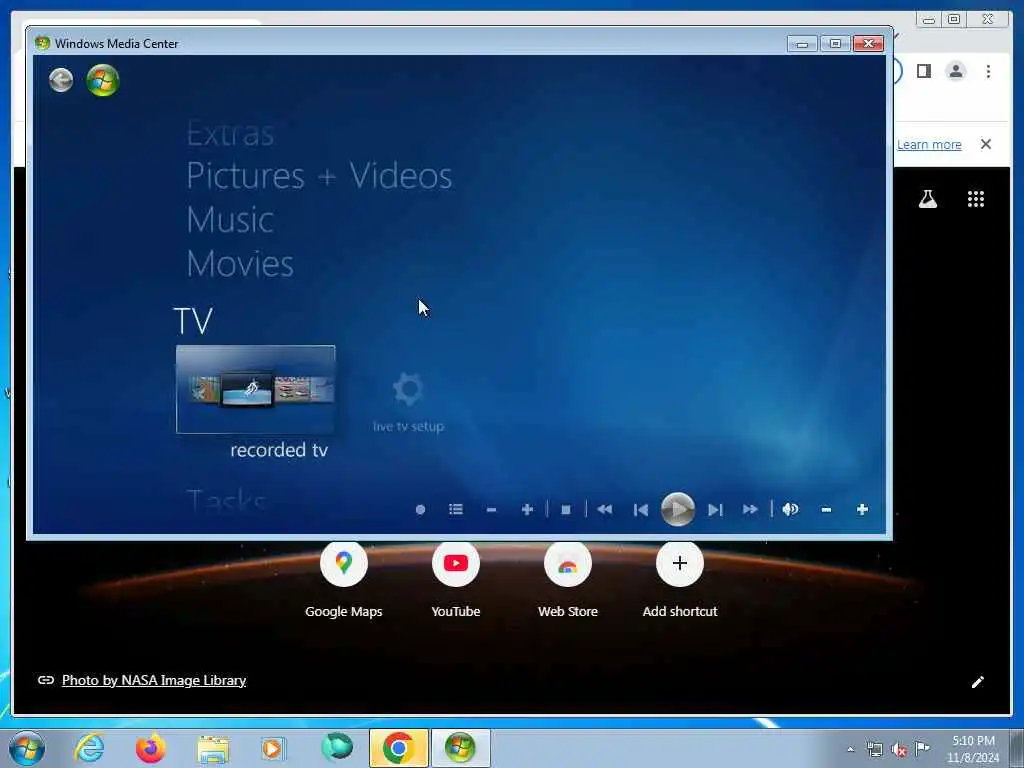The height and width of the screenshot is (768, 1024).
Task: Click the Skip forward button
Action: click(715, 509)
